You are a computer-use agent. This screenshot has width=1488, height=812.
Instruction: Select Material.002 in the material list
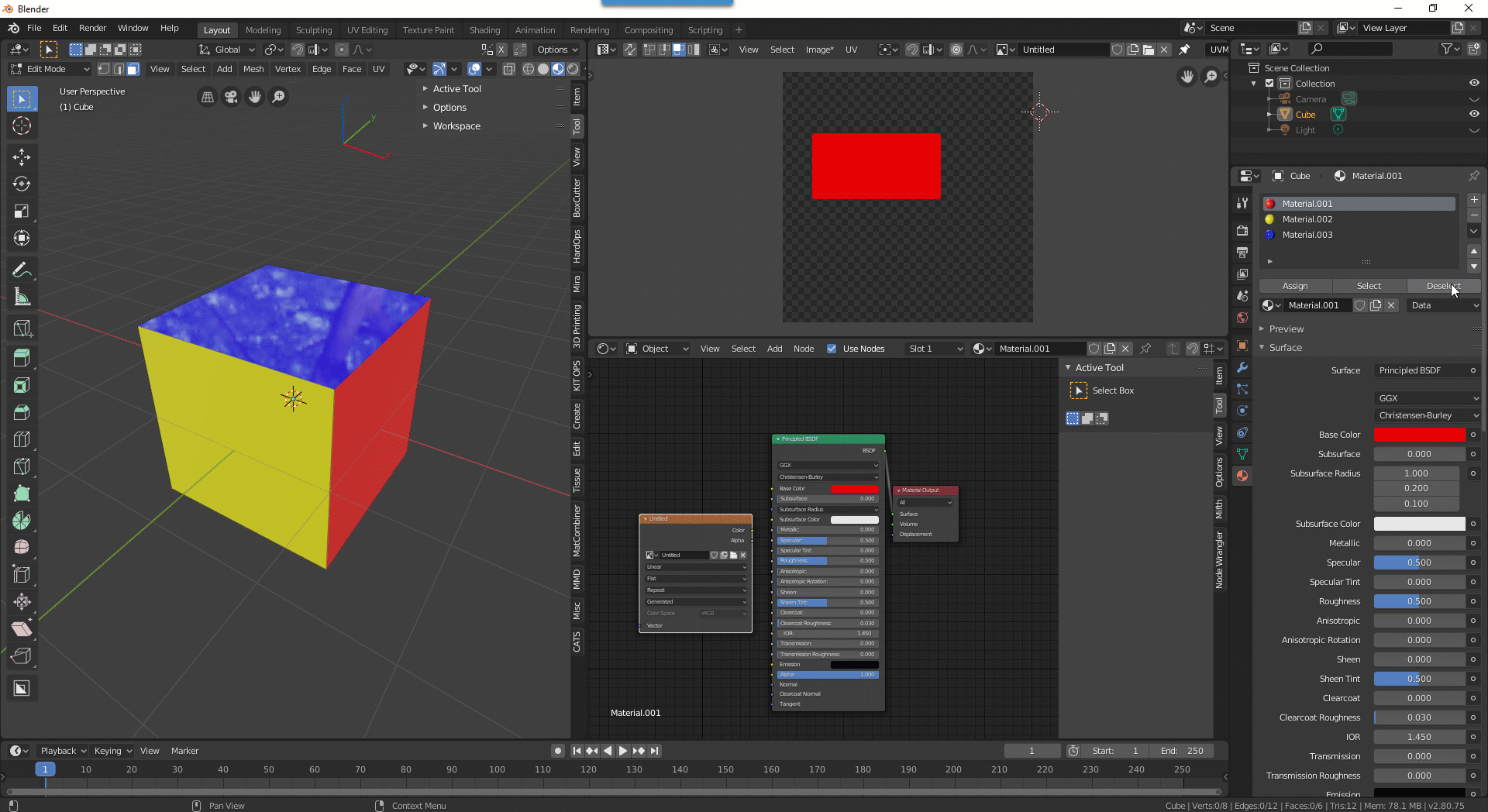pyautogui.click(x=1359, y=219)
